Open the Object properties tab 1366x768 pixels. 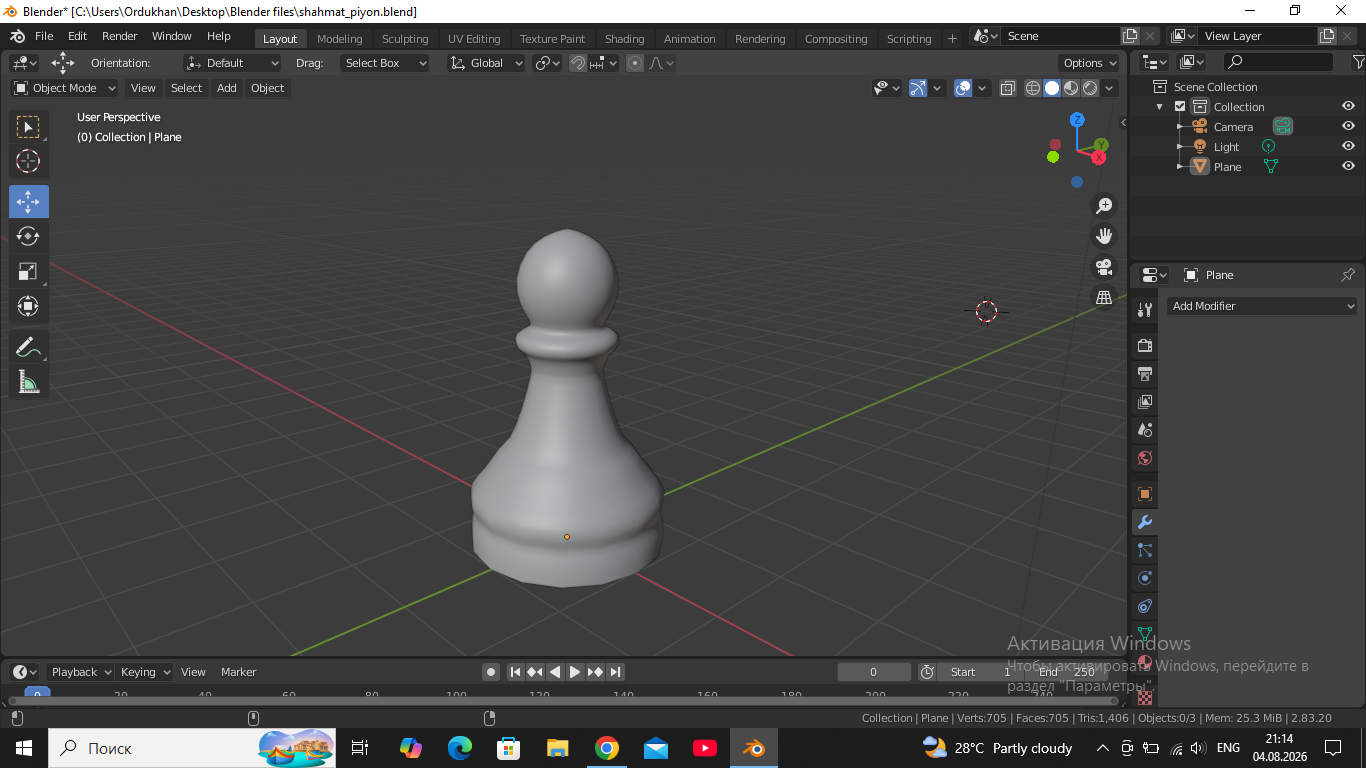coord(1145,494)
